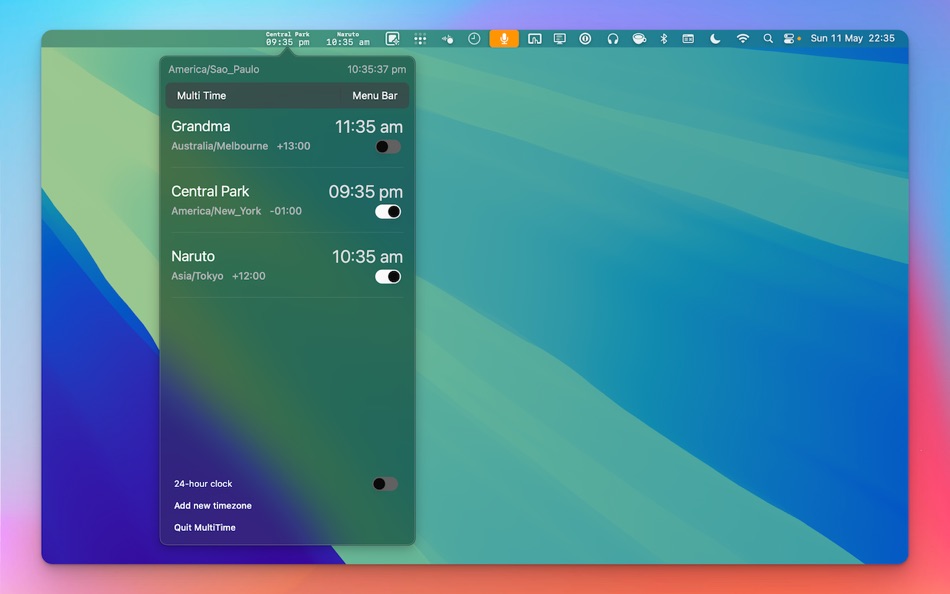This screenshot has width=950, height=594.
Task: Click America/Sao_Paulo local zone label
Action: pyautogui.click(x=214, y=69)
